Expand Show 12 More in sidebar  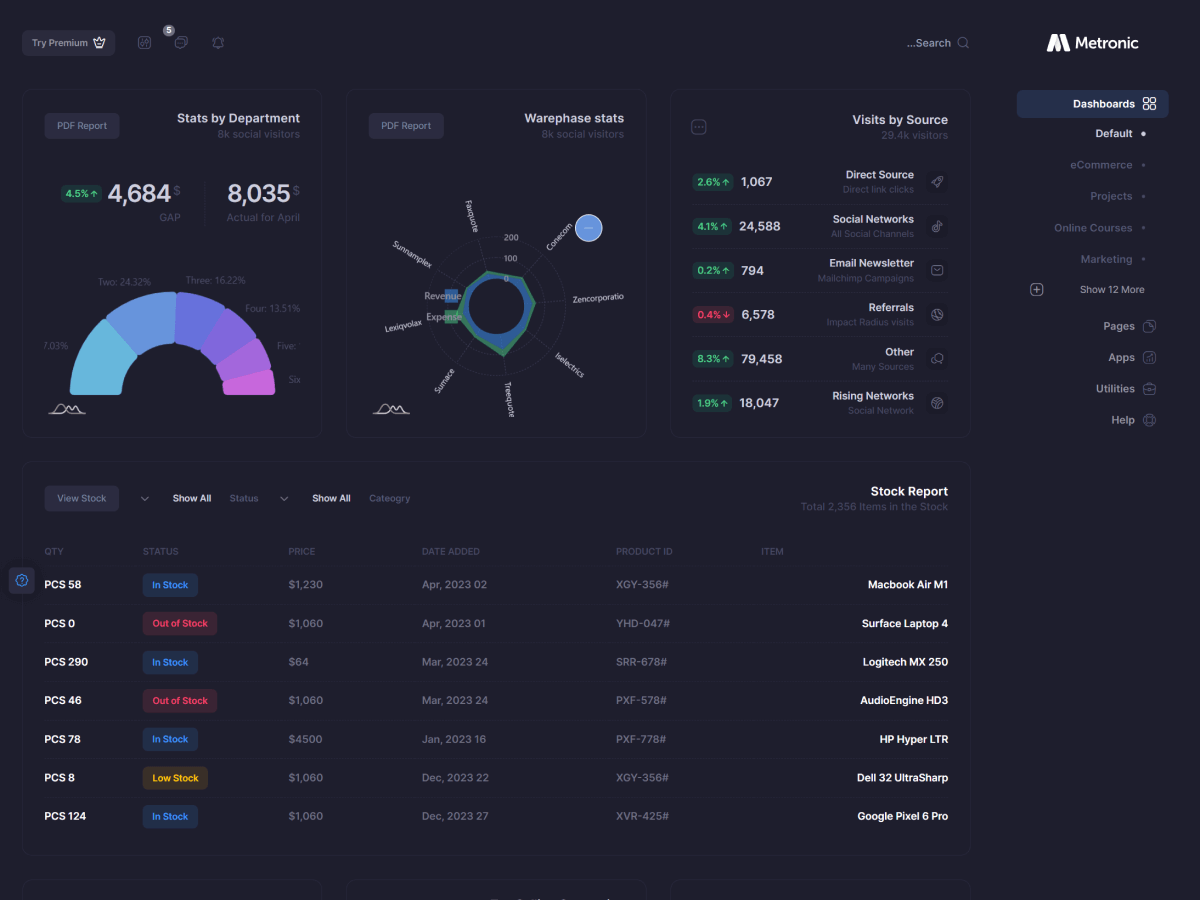coord(1111,290)
